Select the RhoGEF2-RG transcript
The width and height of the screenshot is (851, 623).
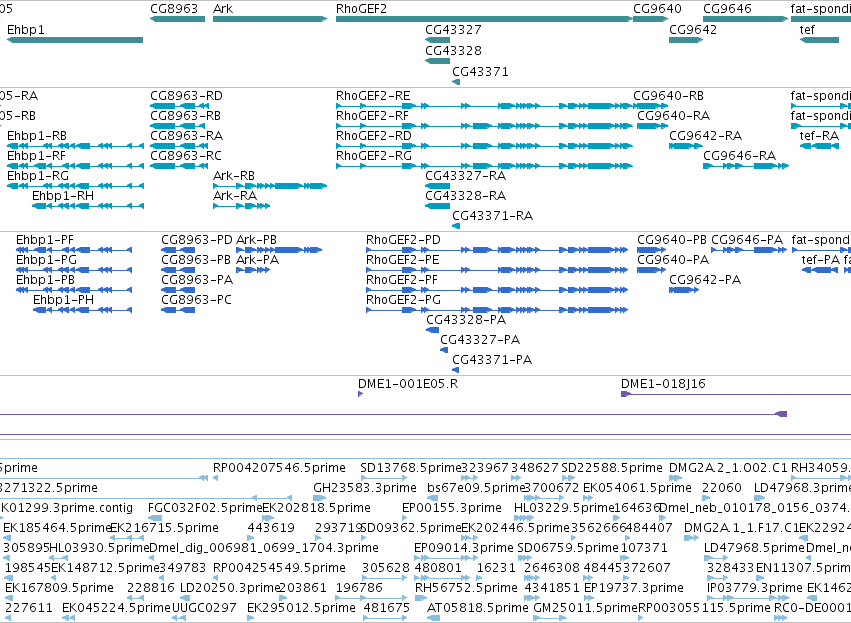tap(484, 166)
